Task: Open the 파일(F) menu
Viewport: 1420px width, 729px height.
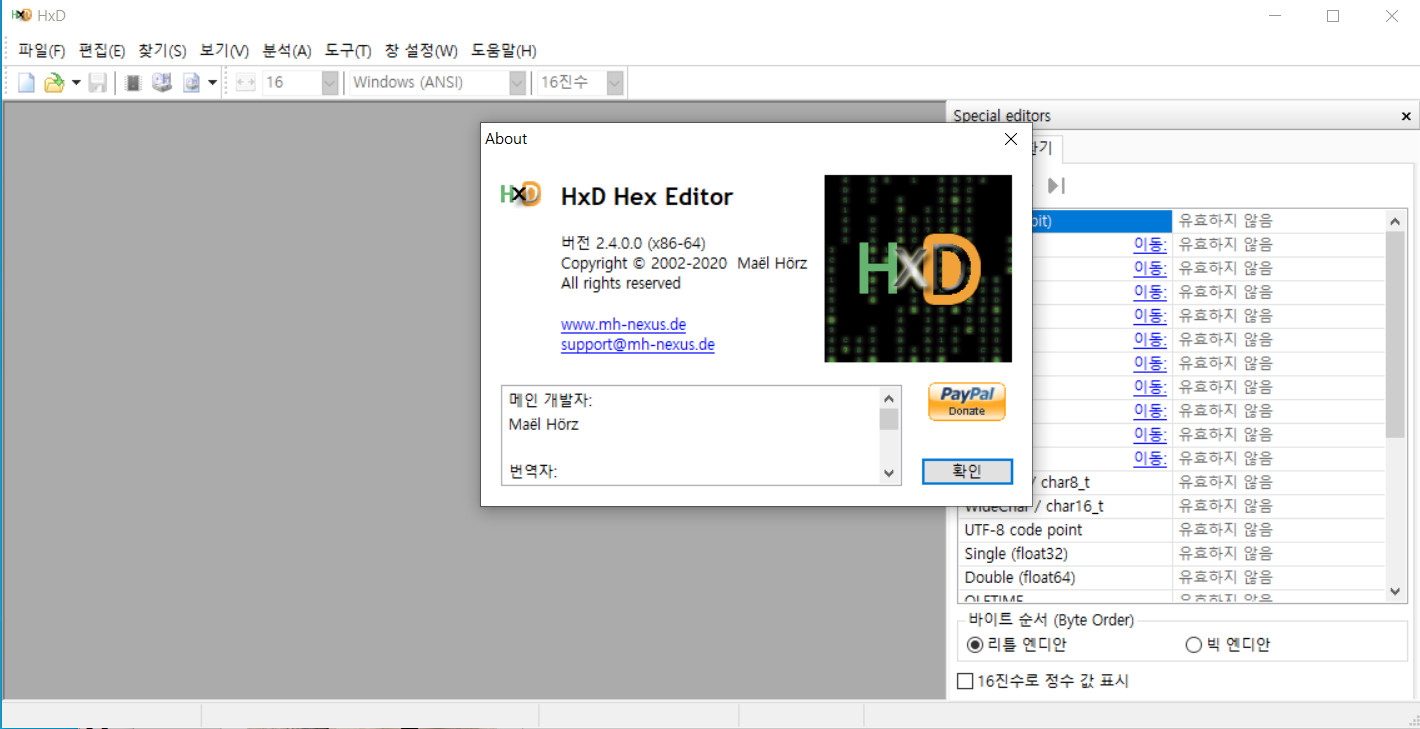Action: pos(41,51)
